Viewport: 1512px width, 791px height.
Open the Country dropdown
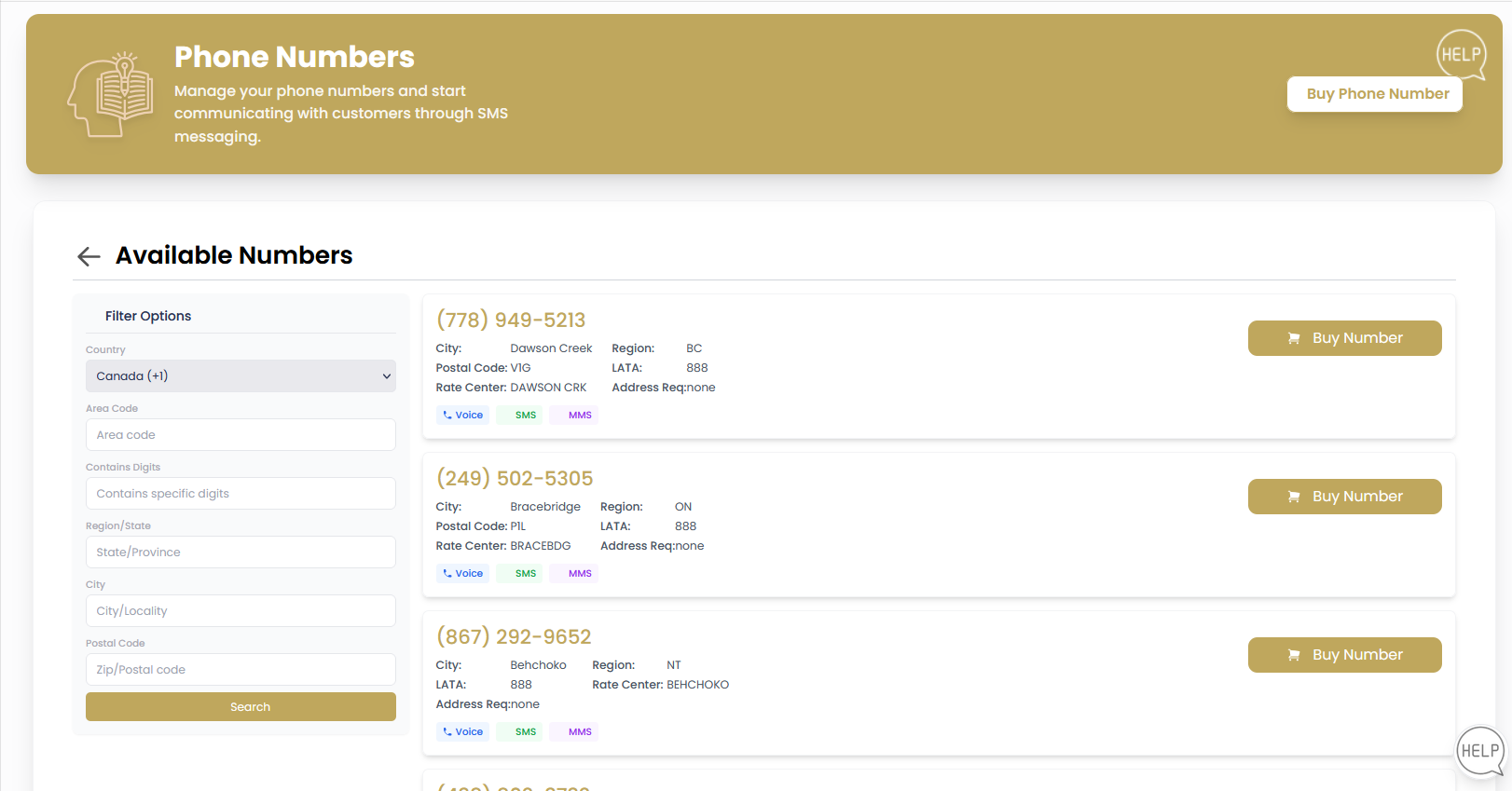click(x=241, y=375)
